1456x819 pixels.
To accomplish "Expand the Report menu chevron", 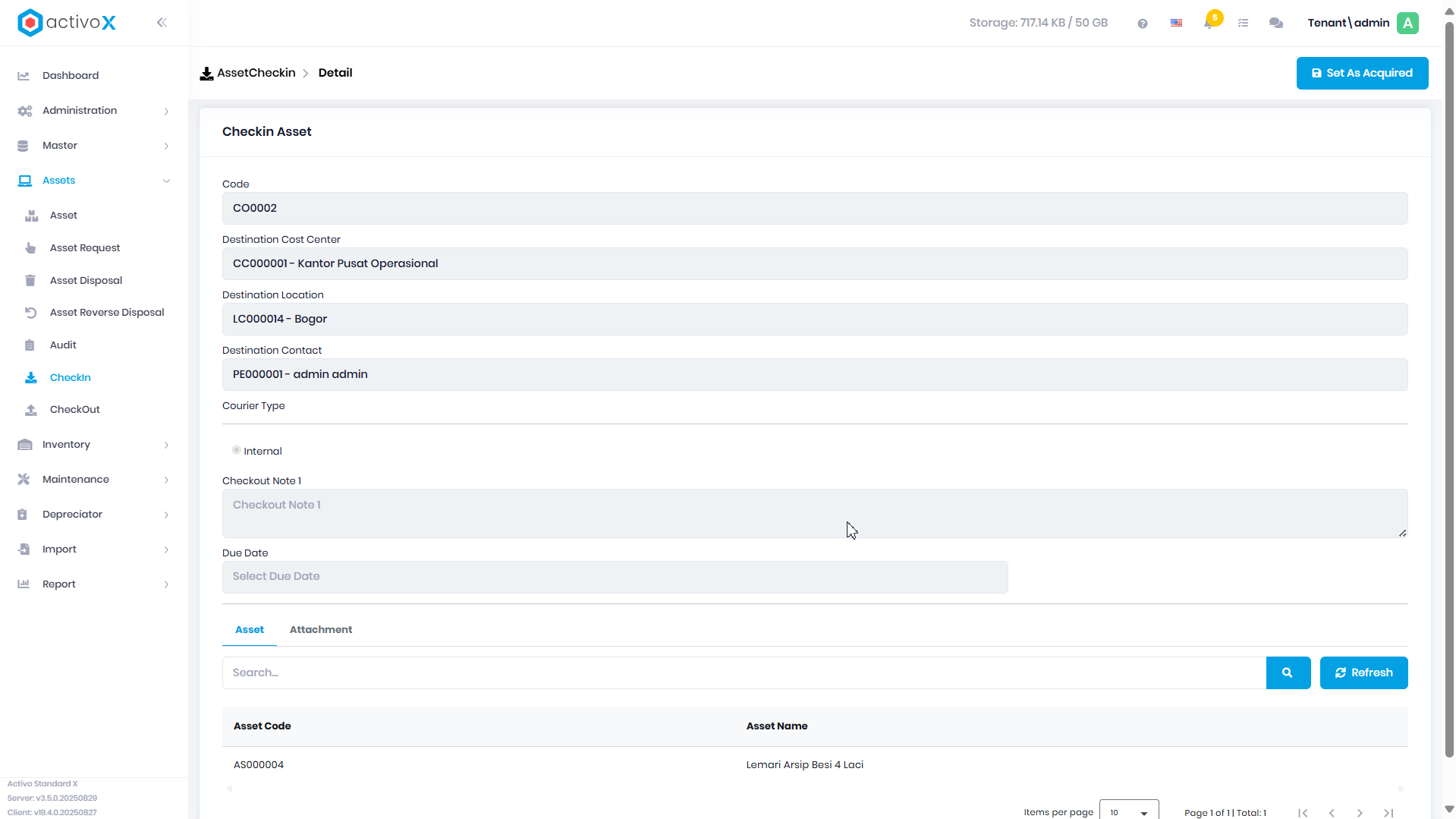I will coord(166,585).
